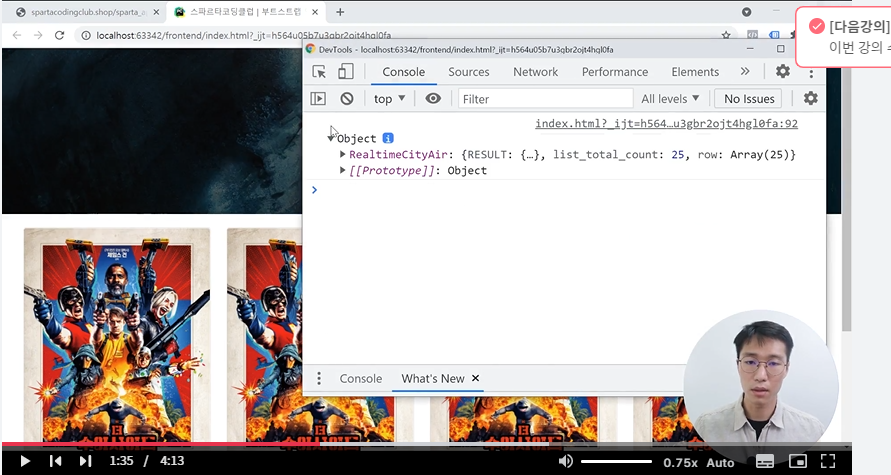
Task: Expand the [[Prototype]] entry
Action: click(x=342, y=170)
